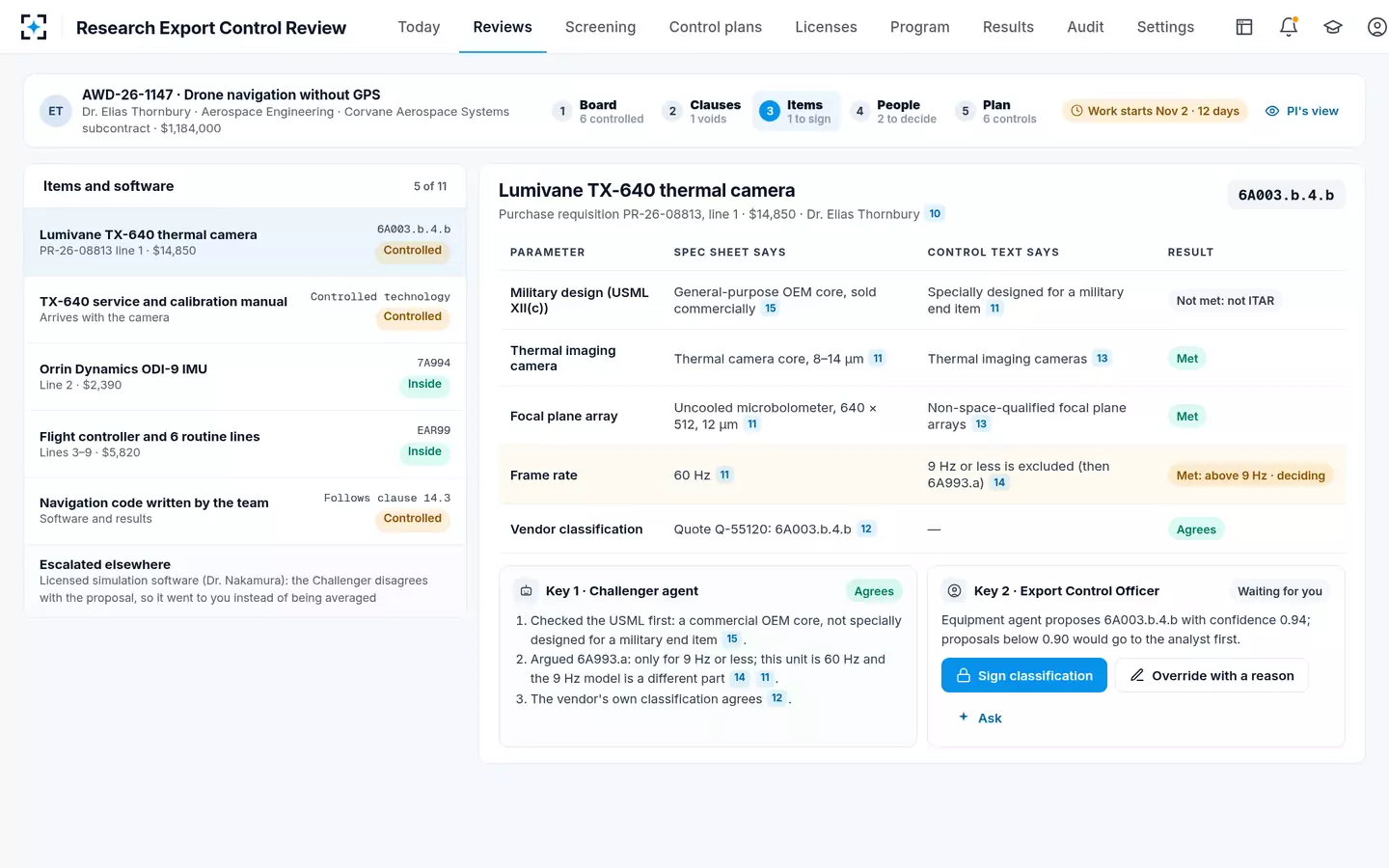Click the officer icon beside Key 2
Viewport: 1389px width, 868px height.
(954, 590)
